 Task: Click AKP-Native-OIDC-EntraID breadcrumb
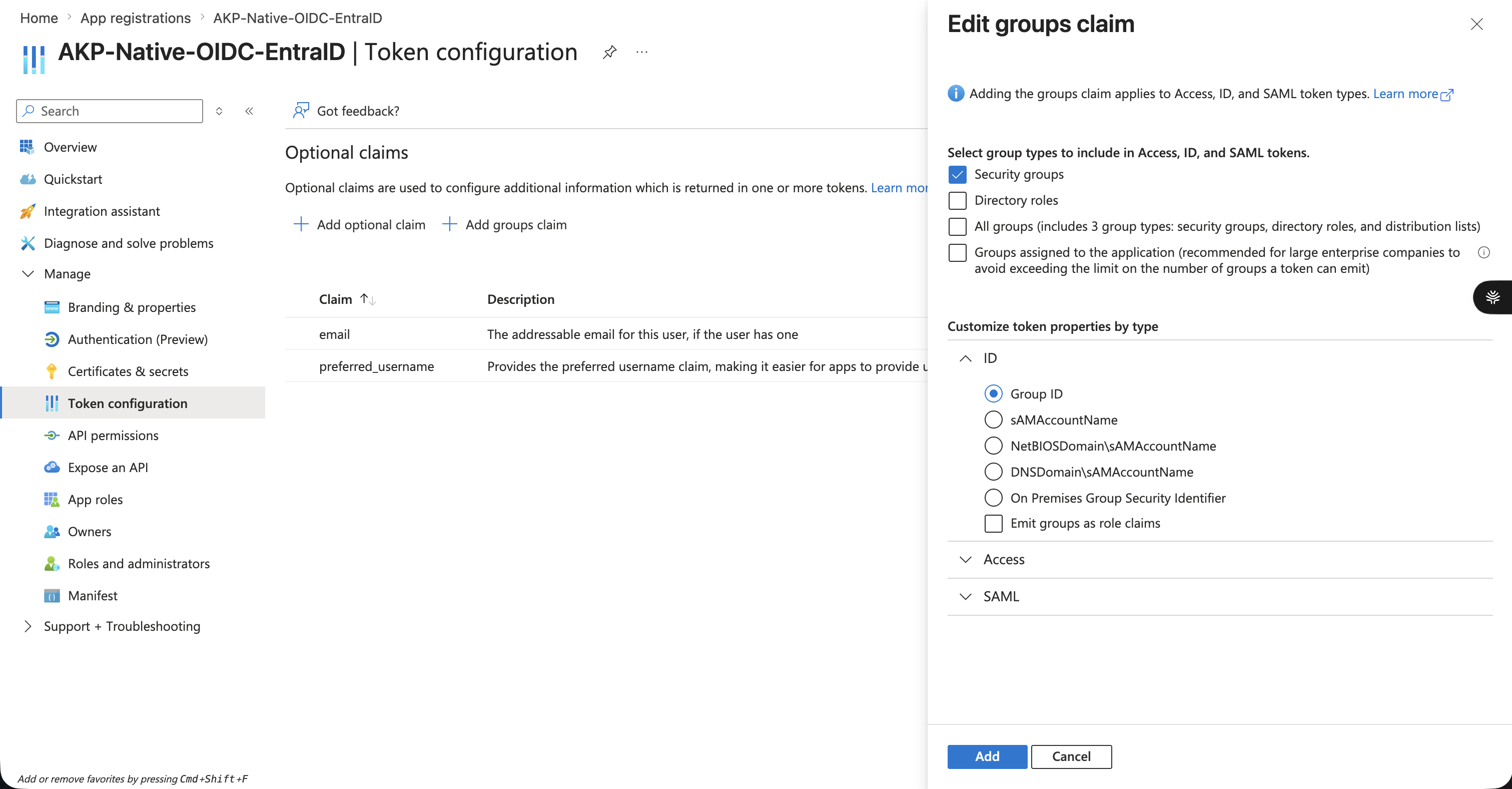pos(298,18)
